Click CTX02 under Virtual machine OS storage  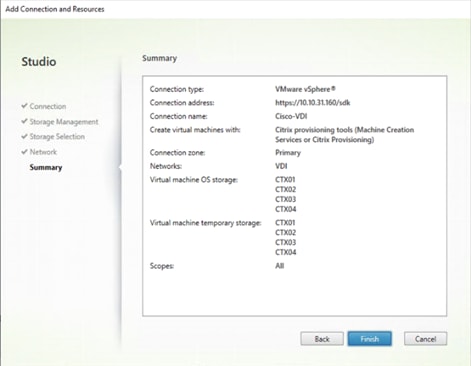285,189
